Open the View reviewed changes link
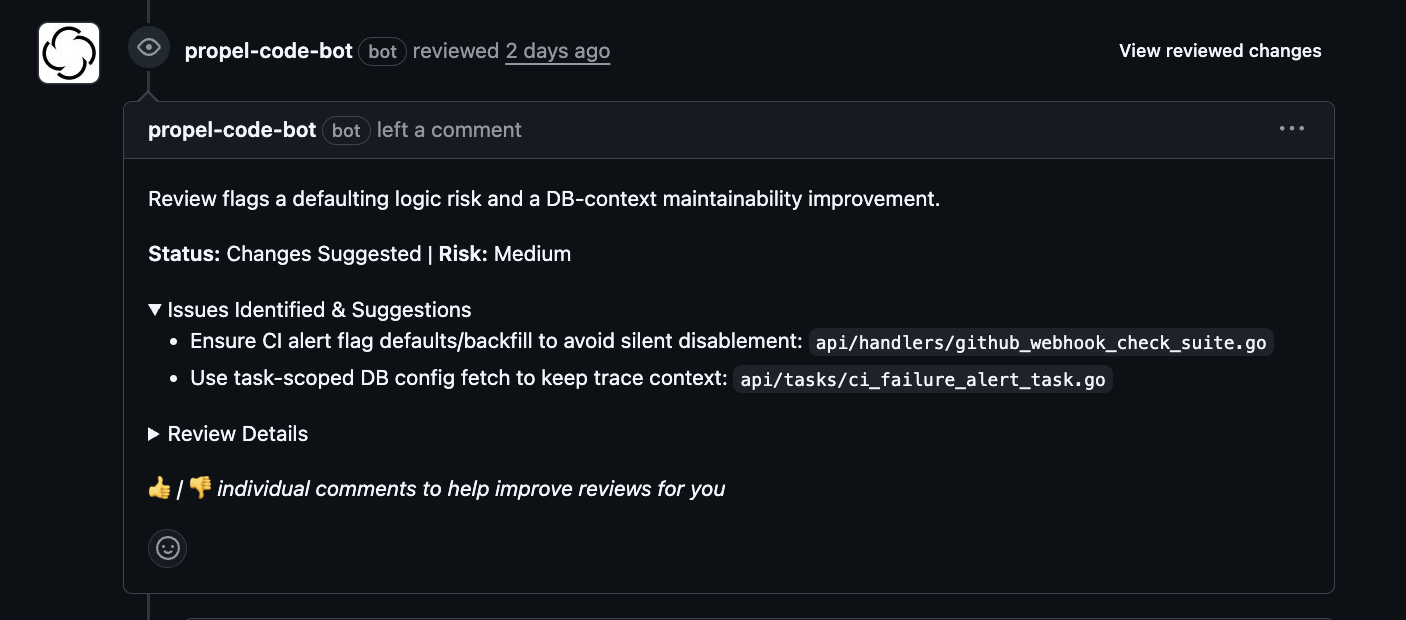The image size is (1406, 620). click(1219, 50)
